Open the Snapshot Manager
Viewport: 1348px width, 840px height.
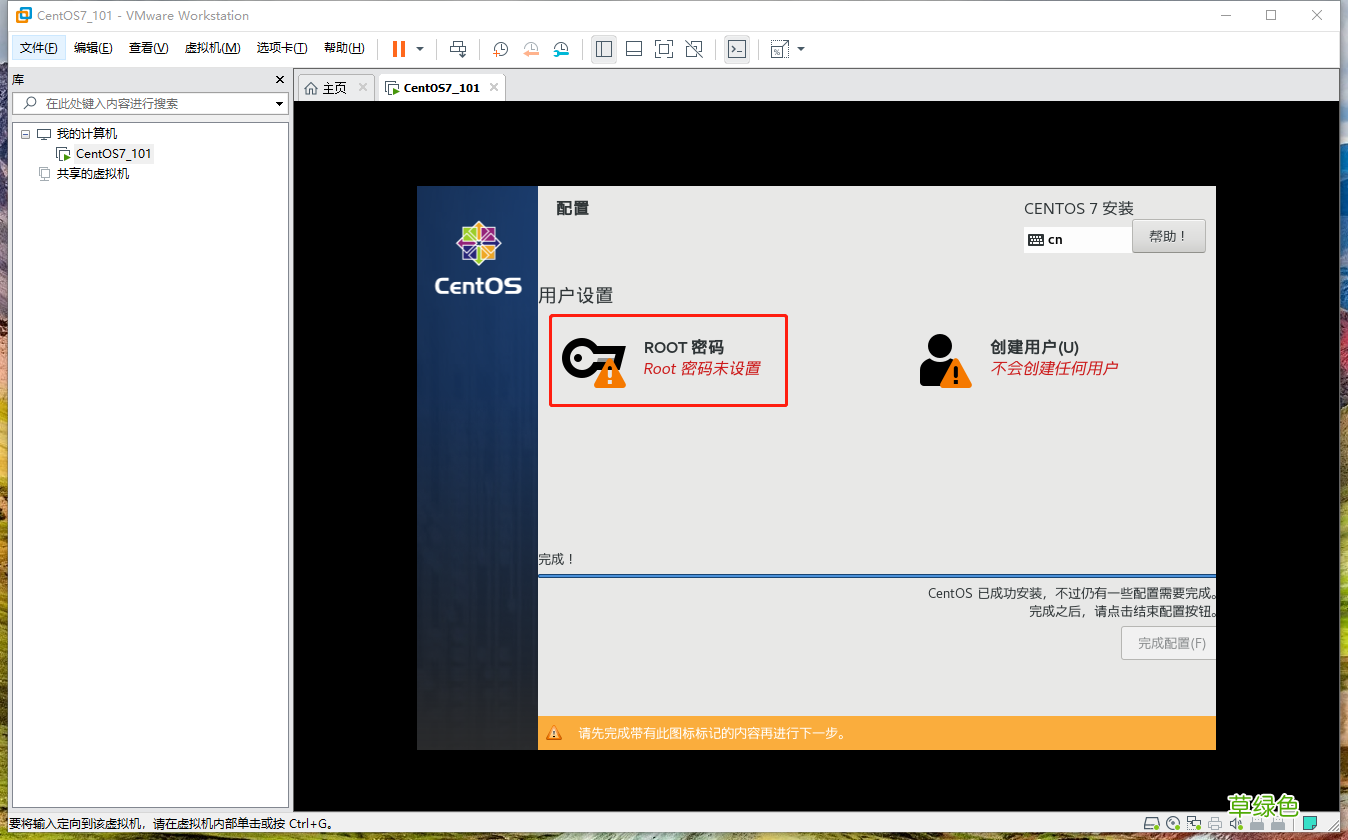coord(560,48)
